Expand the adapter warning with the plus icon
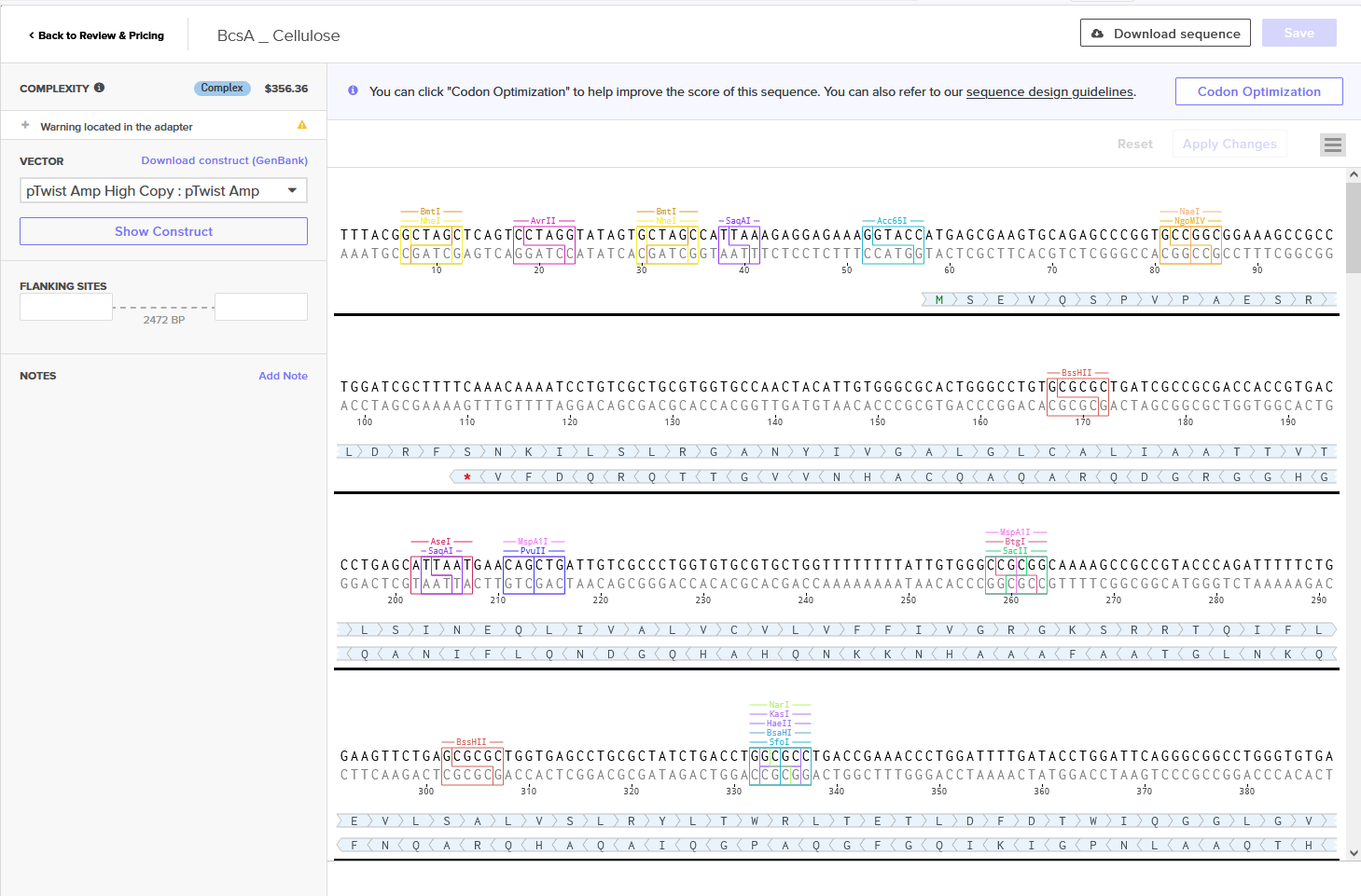Screen dimensions: 1361x896 tap(26, 124)
